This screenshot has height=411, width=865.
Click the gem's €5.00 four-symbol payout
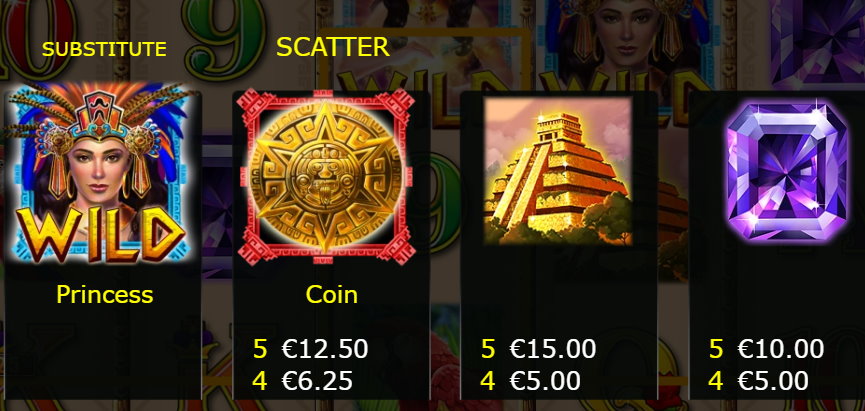coord(773,381)
